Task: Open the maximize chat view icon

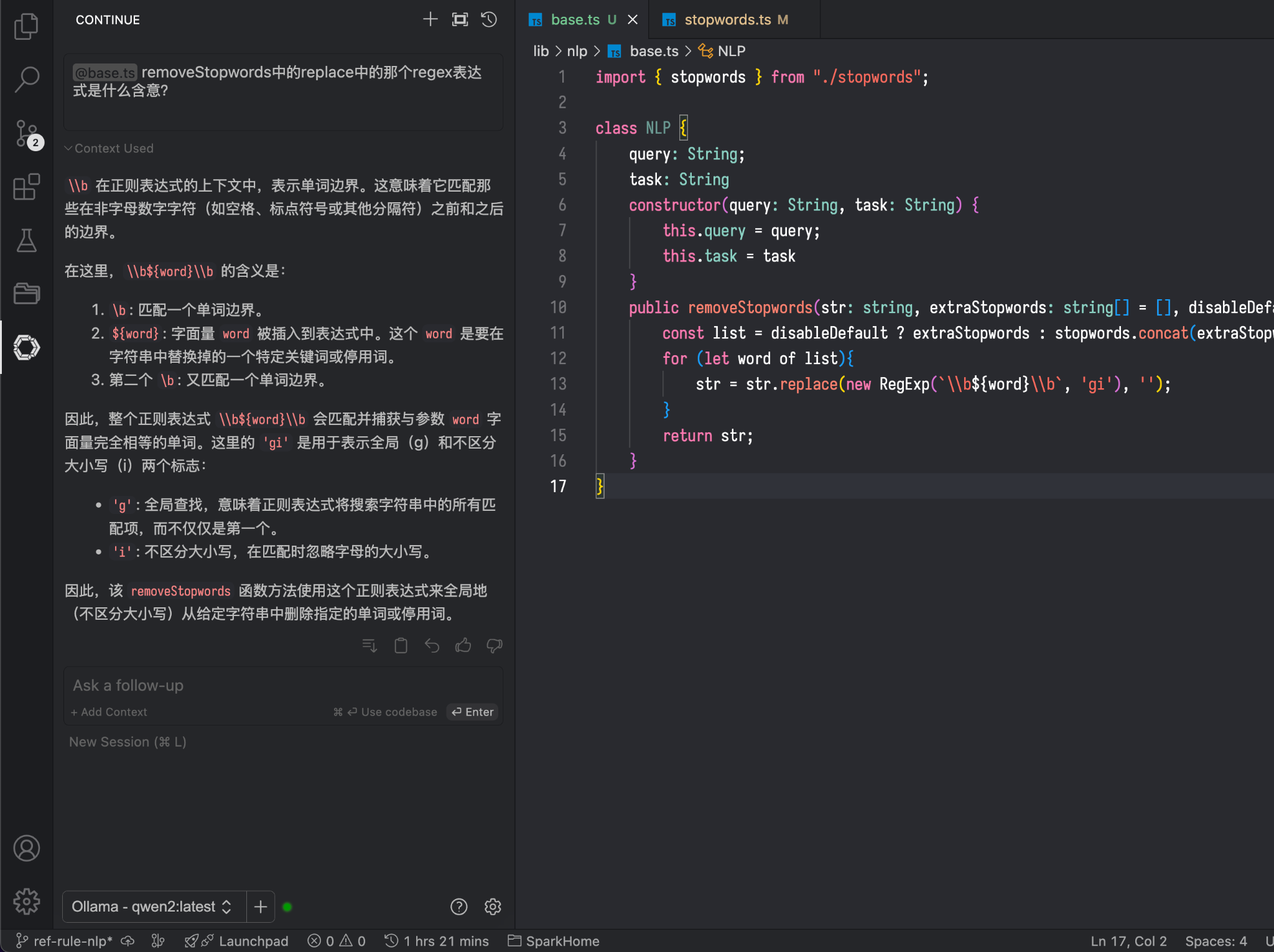Action: [x=459, y=19]
